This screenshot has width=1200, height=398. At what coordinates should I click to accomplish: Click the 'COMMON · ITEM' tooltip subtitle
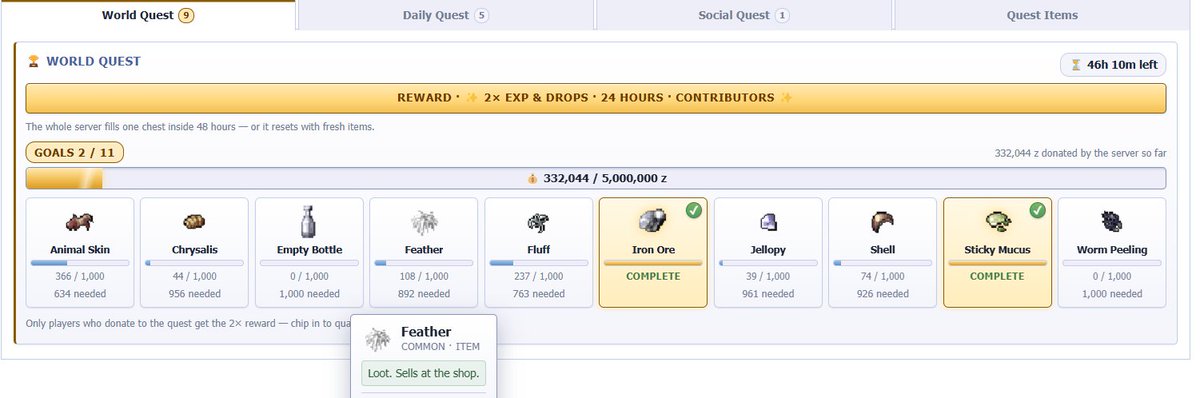coord(441,347)
